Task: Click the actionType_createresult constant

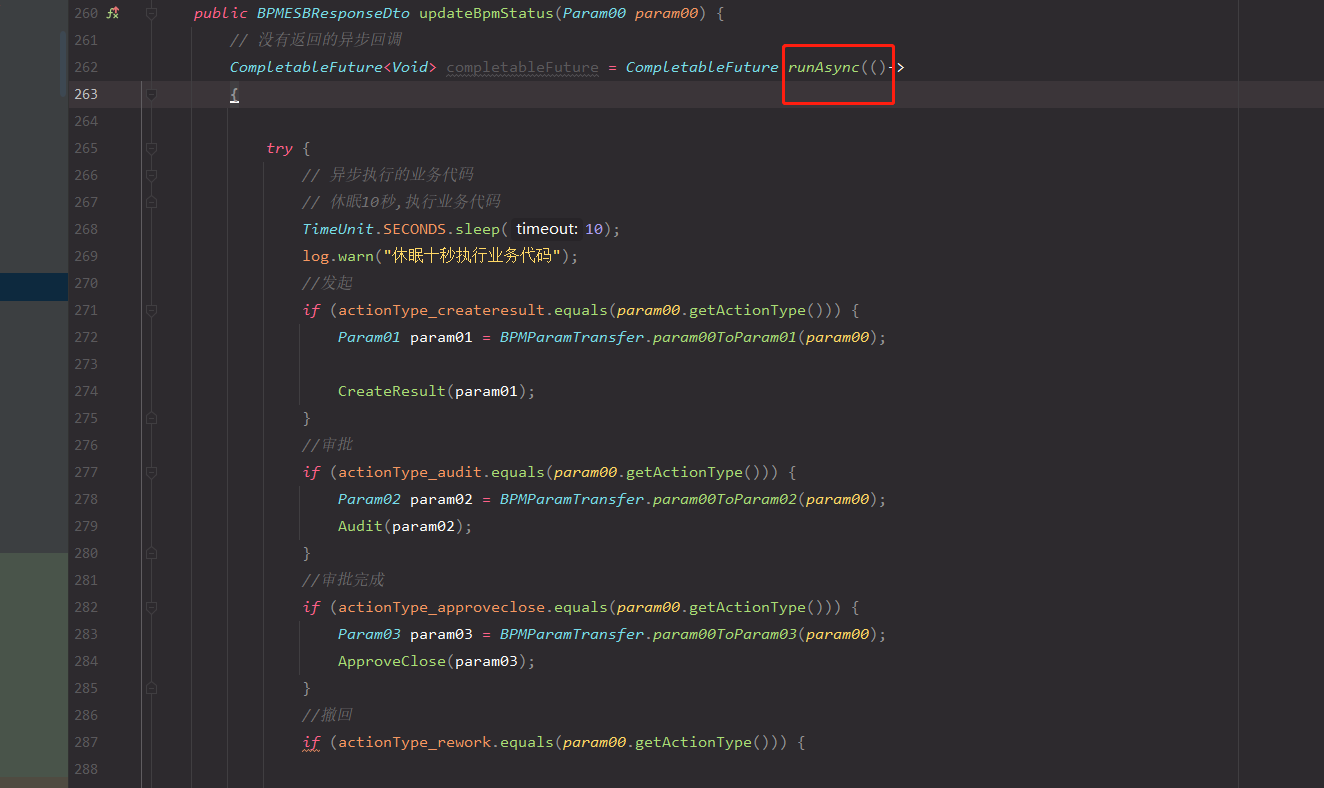Action: 442,310
